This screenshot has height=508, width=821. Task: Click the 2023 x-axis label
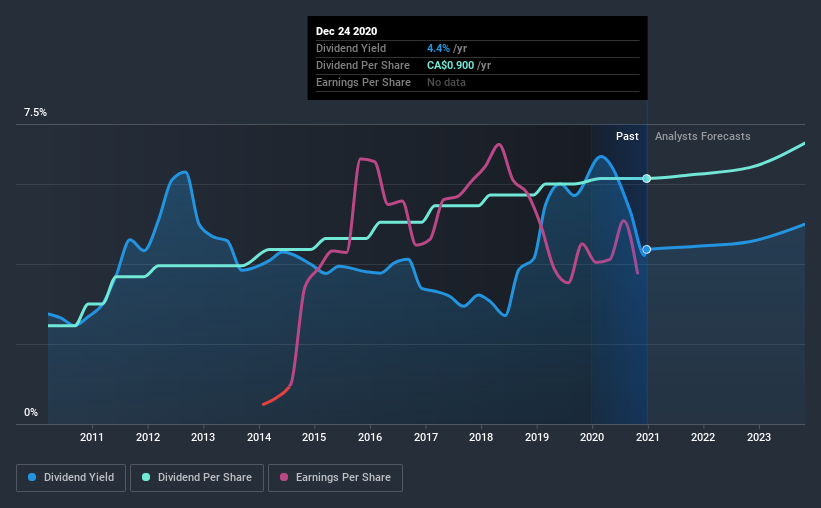coord(759,437)
